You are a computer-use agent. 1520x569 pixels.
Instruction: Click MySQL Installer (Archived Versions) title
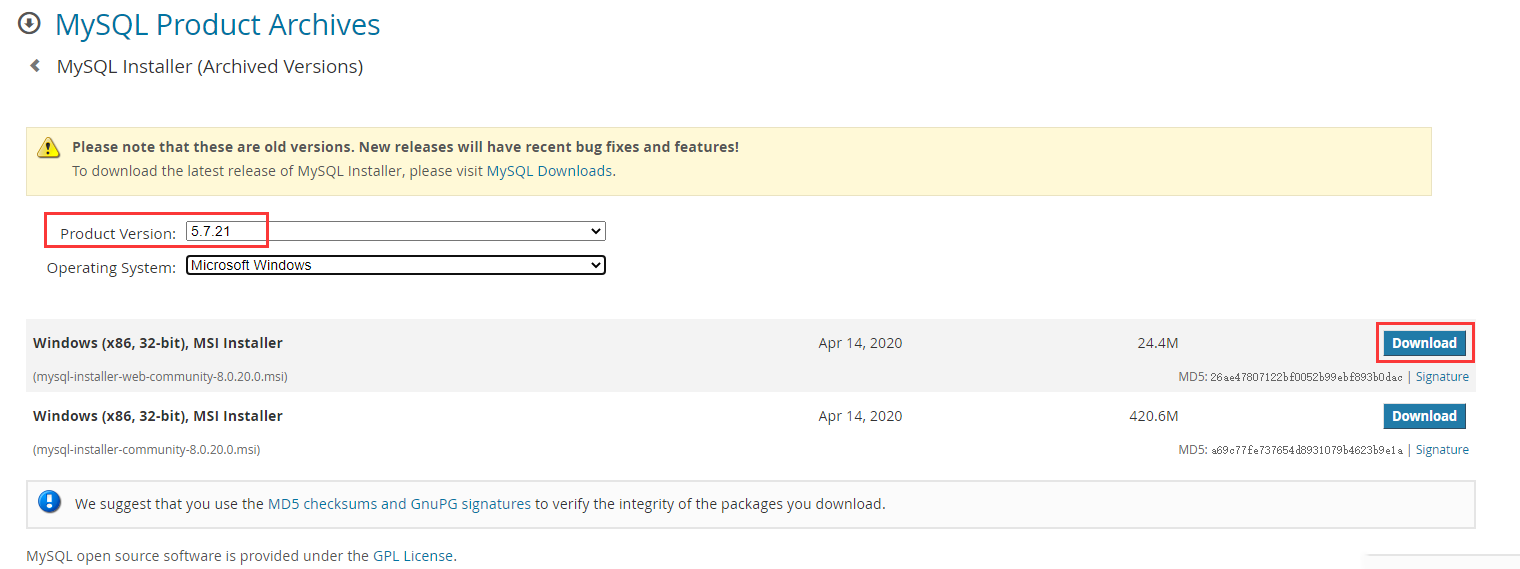[x=210, y=67]
